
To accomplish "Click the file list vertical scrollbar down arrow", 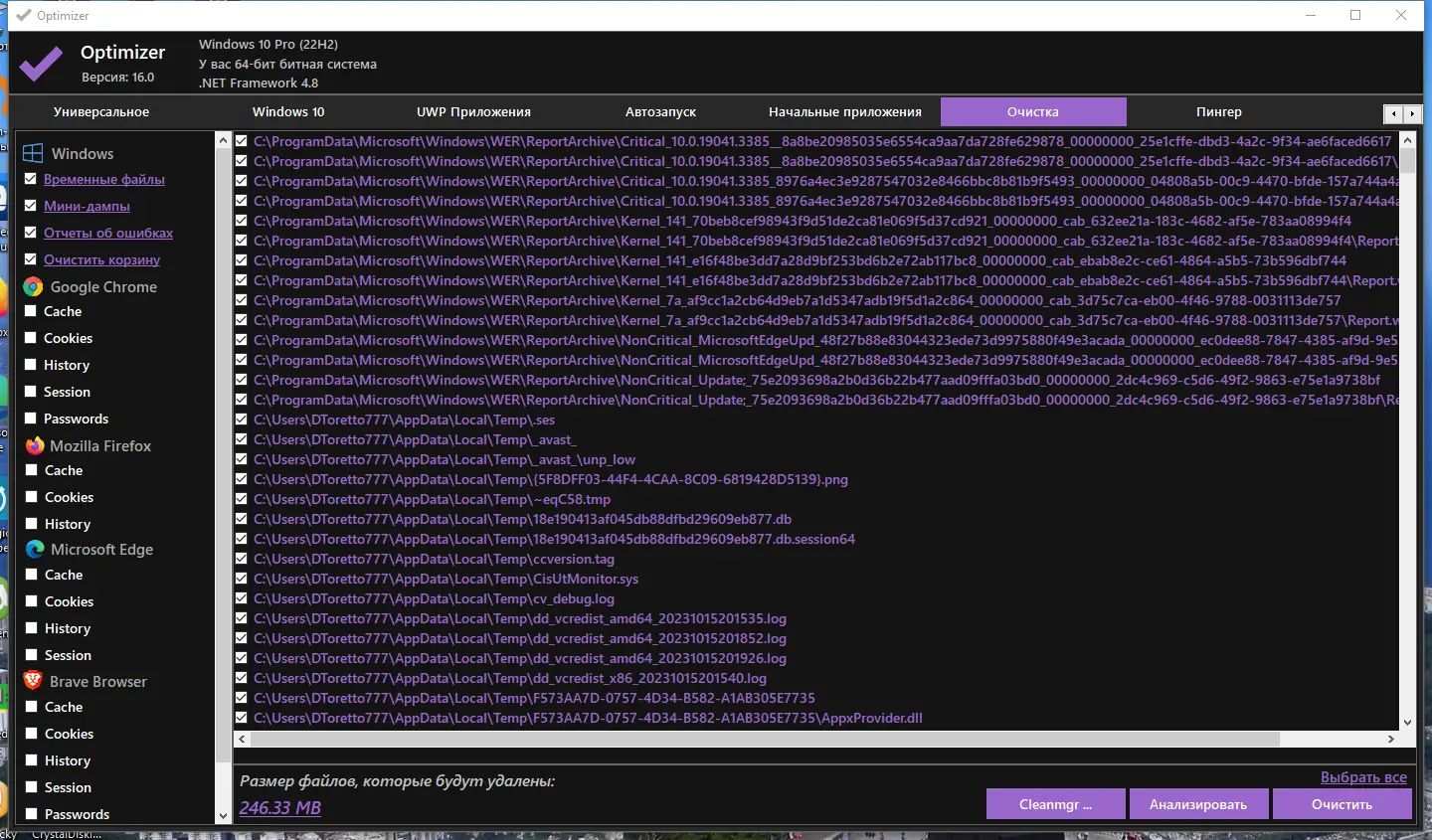I will click(x=1407, y=723).
